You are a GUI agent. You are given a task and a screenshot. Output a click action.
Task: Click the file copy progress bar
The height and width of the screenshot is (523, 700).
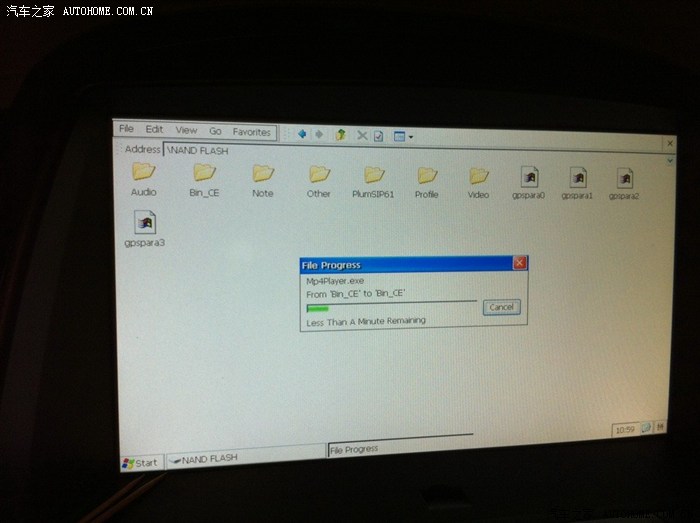(392, 308)
